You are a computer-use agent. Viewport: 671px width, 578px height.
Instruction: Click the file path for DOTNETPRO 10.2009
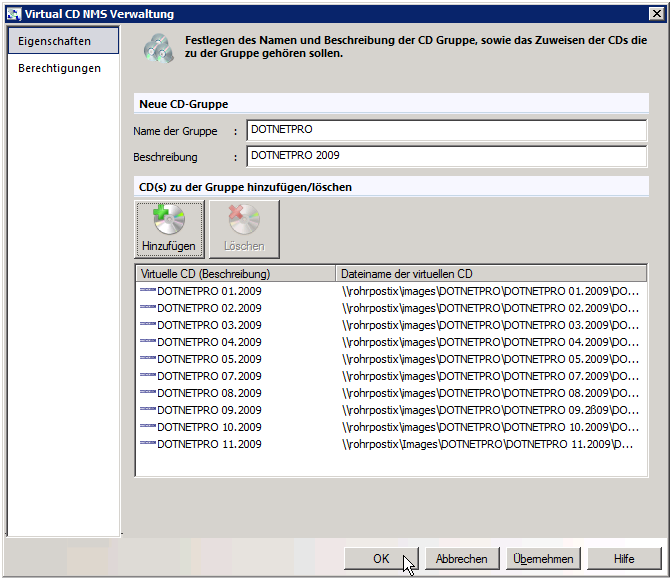coord(490,427)
